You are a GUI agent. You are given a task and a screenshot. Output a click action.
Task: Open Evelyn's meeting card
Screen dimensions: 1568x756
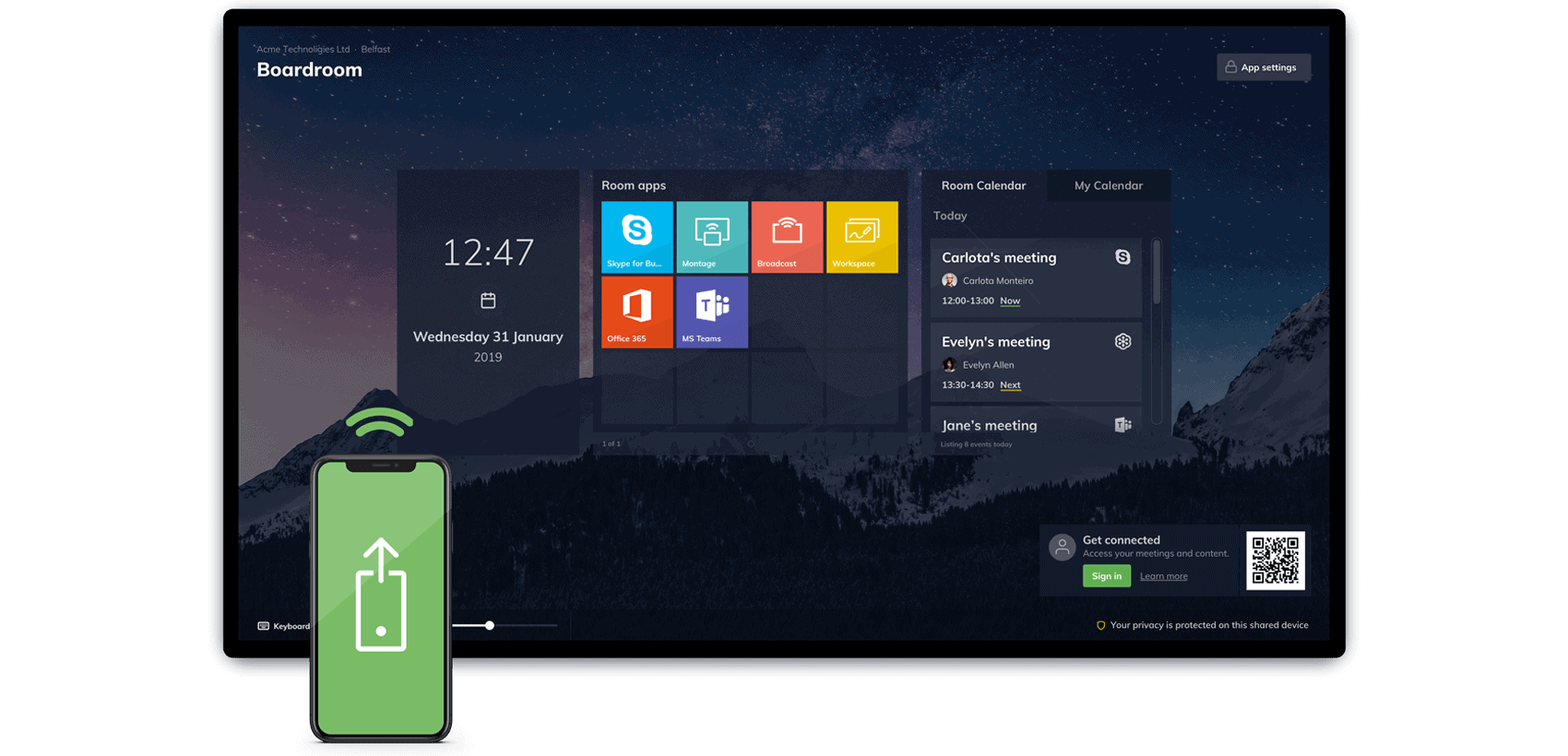click(x=1036, y=362)
